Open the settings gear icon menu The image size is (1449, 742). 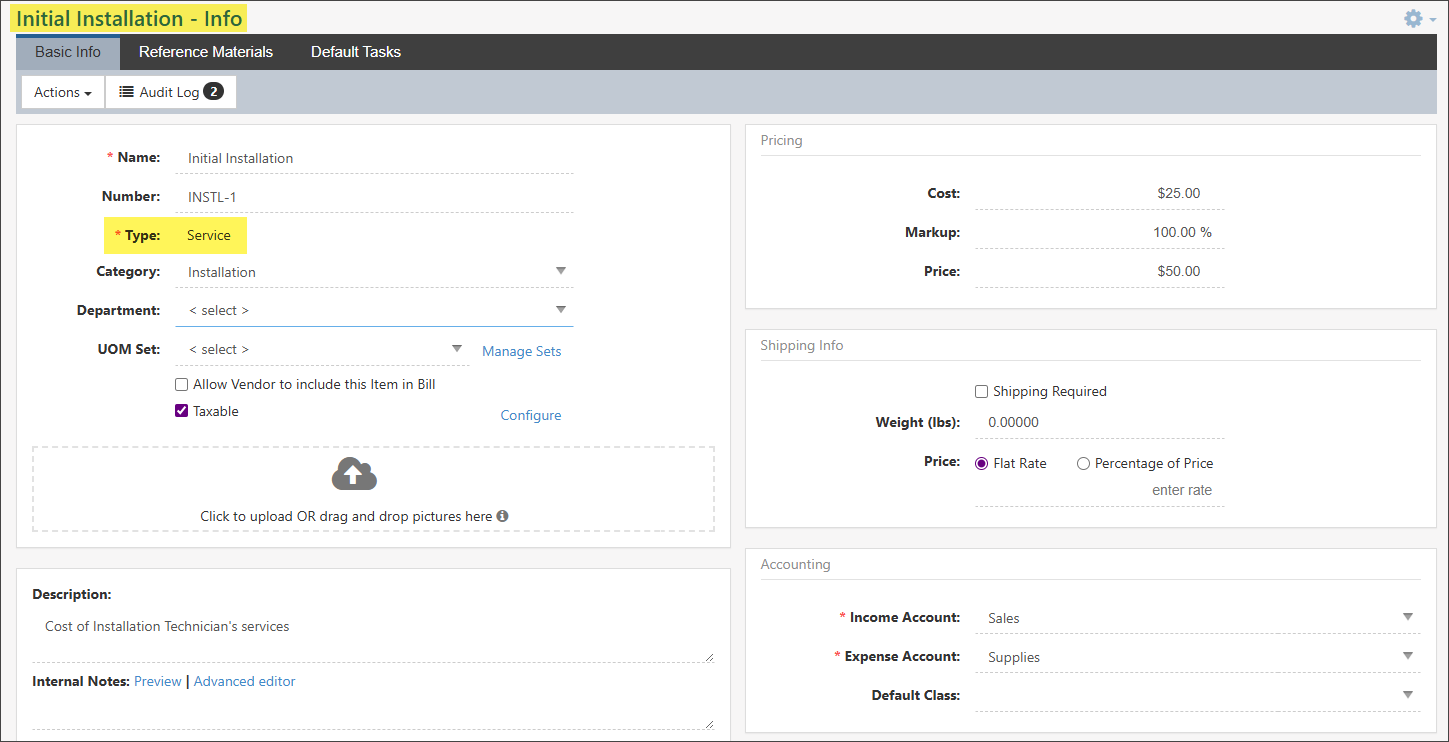click(x=1413, y=18)
